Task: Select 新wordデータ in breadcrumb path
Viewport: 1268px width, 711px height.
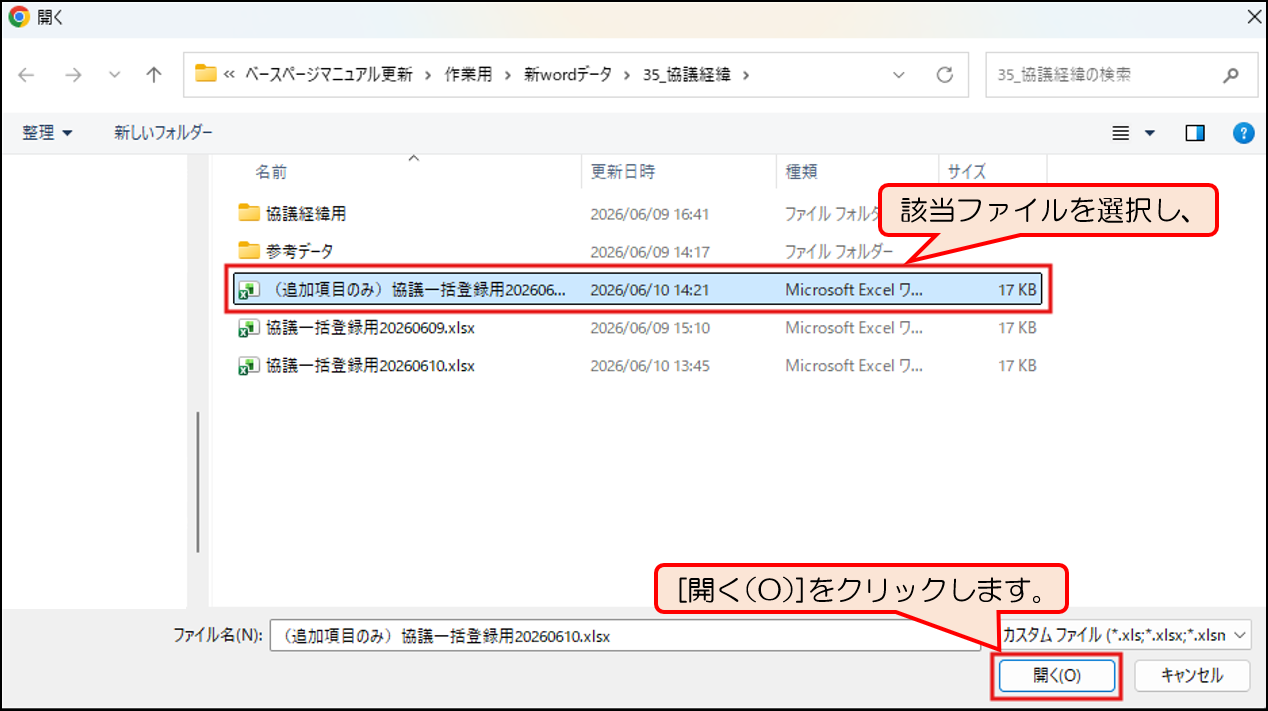Action: click(567, 75)
